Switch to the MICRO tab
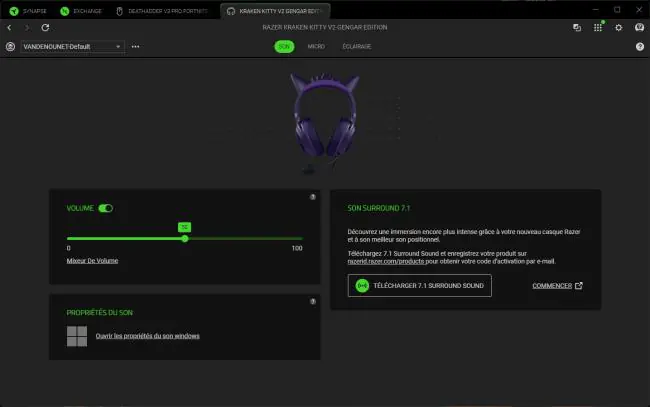 tap(316, 46)
